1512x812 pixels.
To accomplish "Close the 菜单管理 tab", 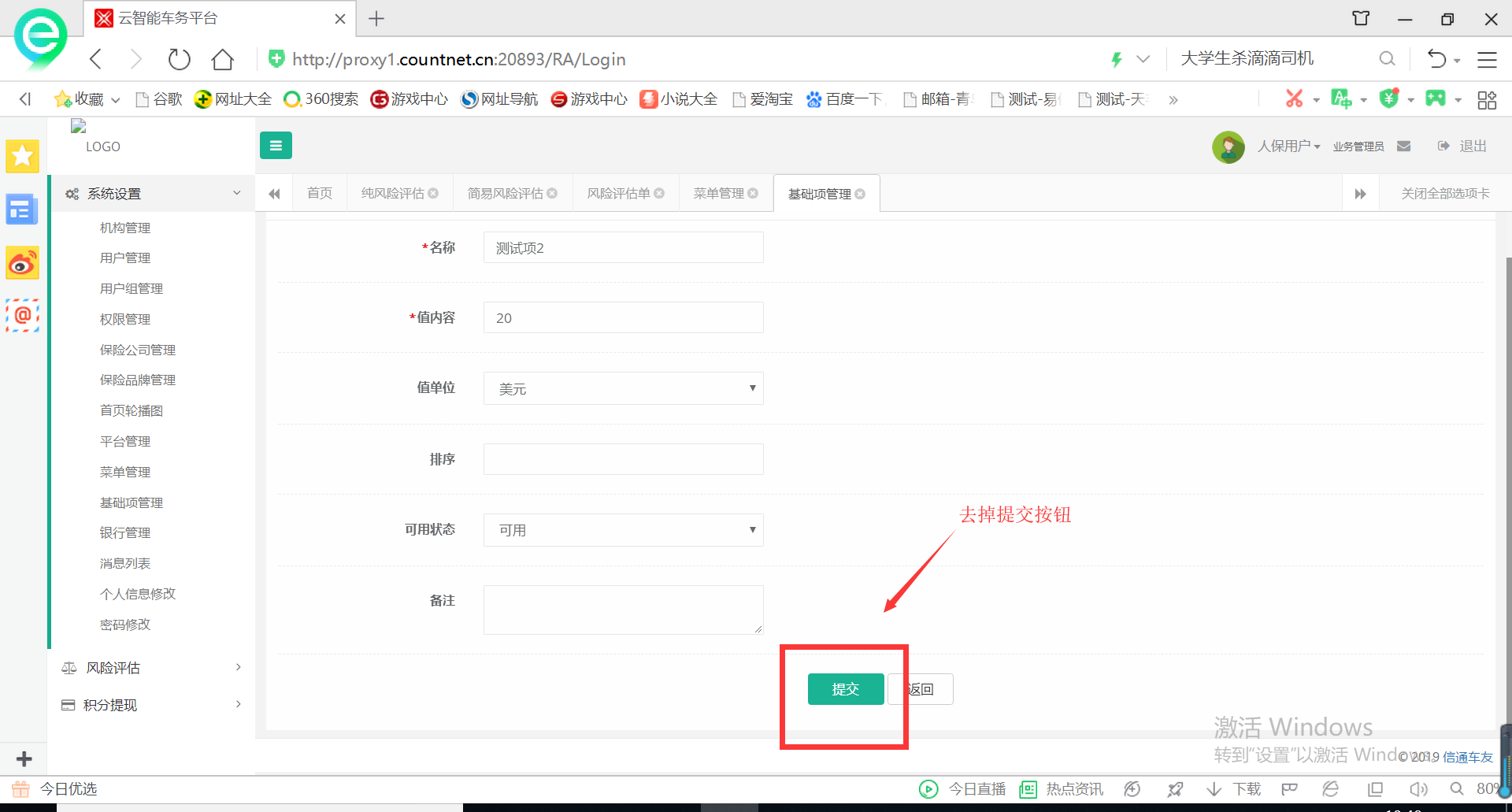I will (x=754, y=194).
